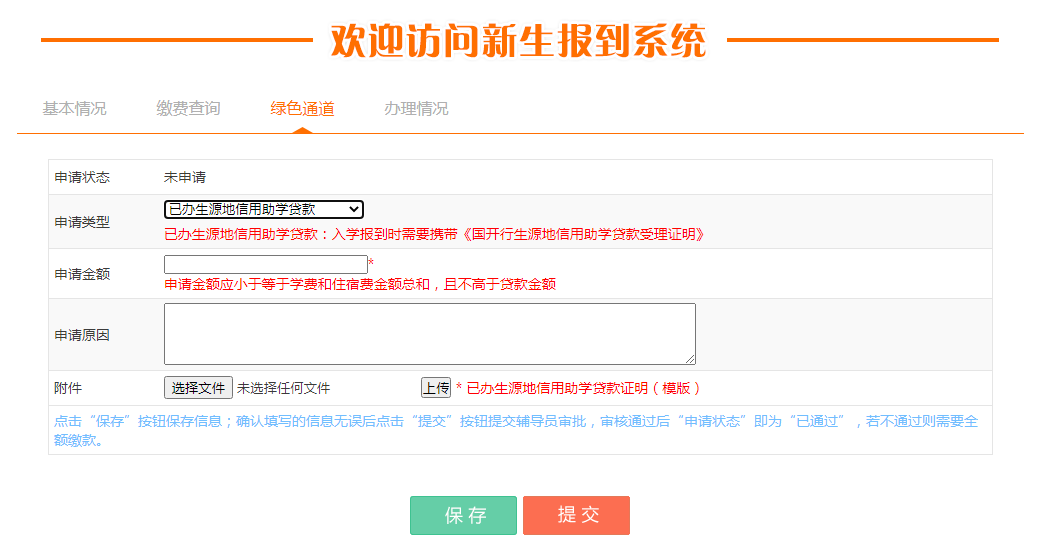Click the 申请金额 label
Image resolution: width=1046 pixels, height=541 pixels.
pyautogui.click(x=82, y=274)
